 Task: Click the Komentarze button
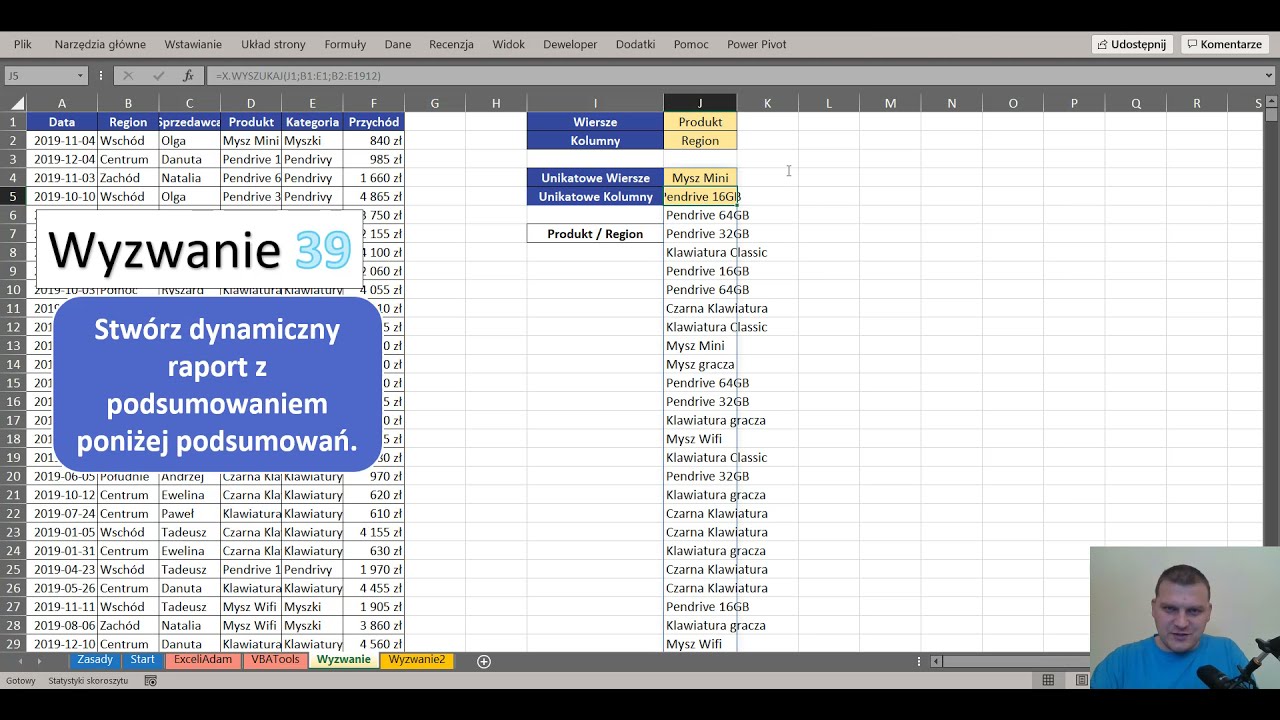point(1224,44)
